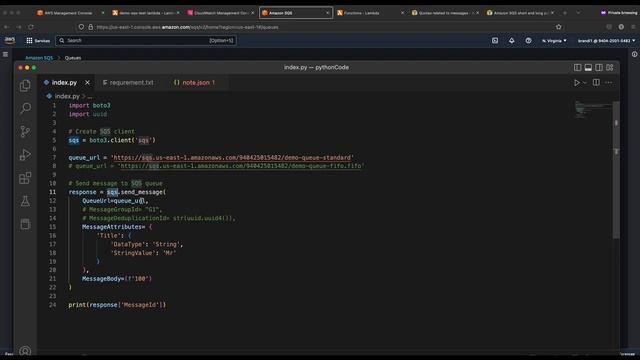640x360 pixels.
Task: Reload the browser page
Action: click(x=31, y=27)
